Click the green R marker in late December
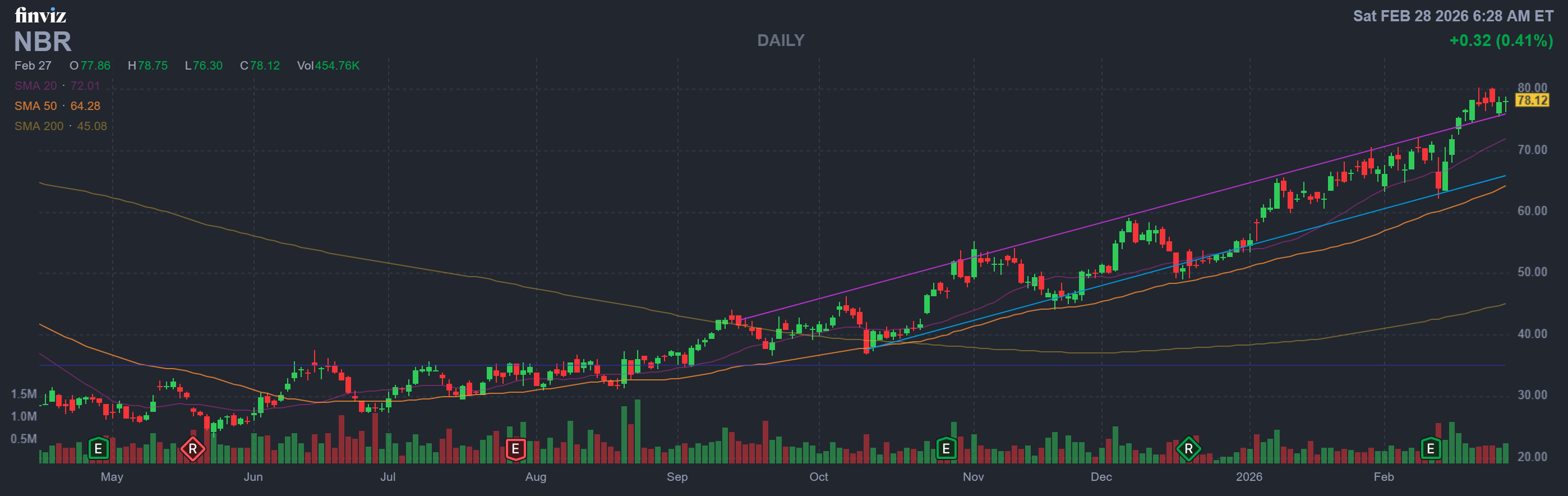1568x496 pixels. (1188, 449)
